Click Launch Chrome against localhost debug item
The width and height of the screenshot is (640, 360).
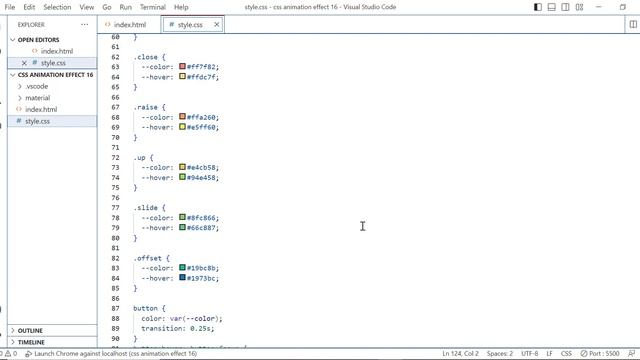click(x=111, y=353)
